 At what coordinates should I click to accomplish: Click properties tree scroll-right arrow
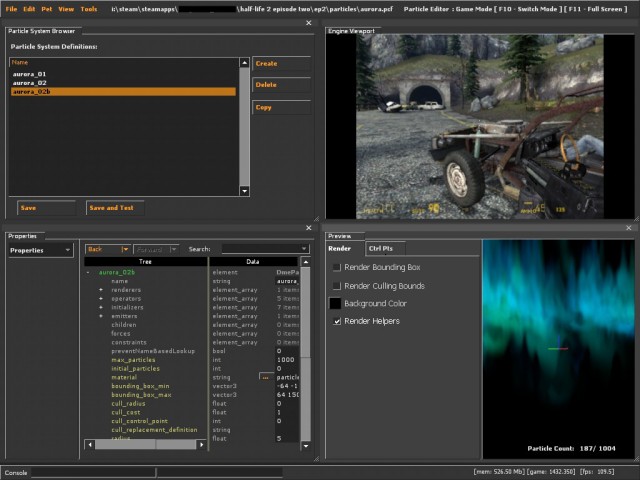[201, 445]
